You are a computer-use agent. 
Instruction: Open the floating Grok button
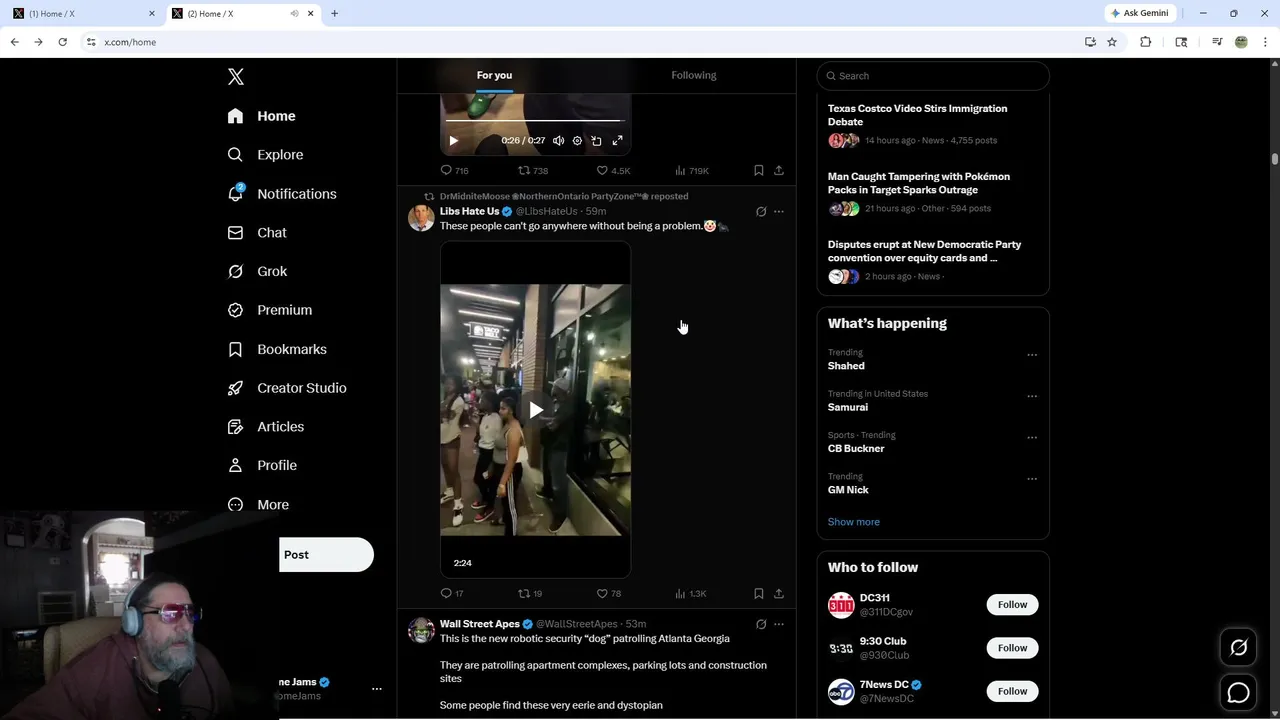tap(1238, 648)
